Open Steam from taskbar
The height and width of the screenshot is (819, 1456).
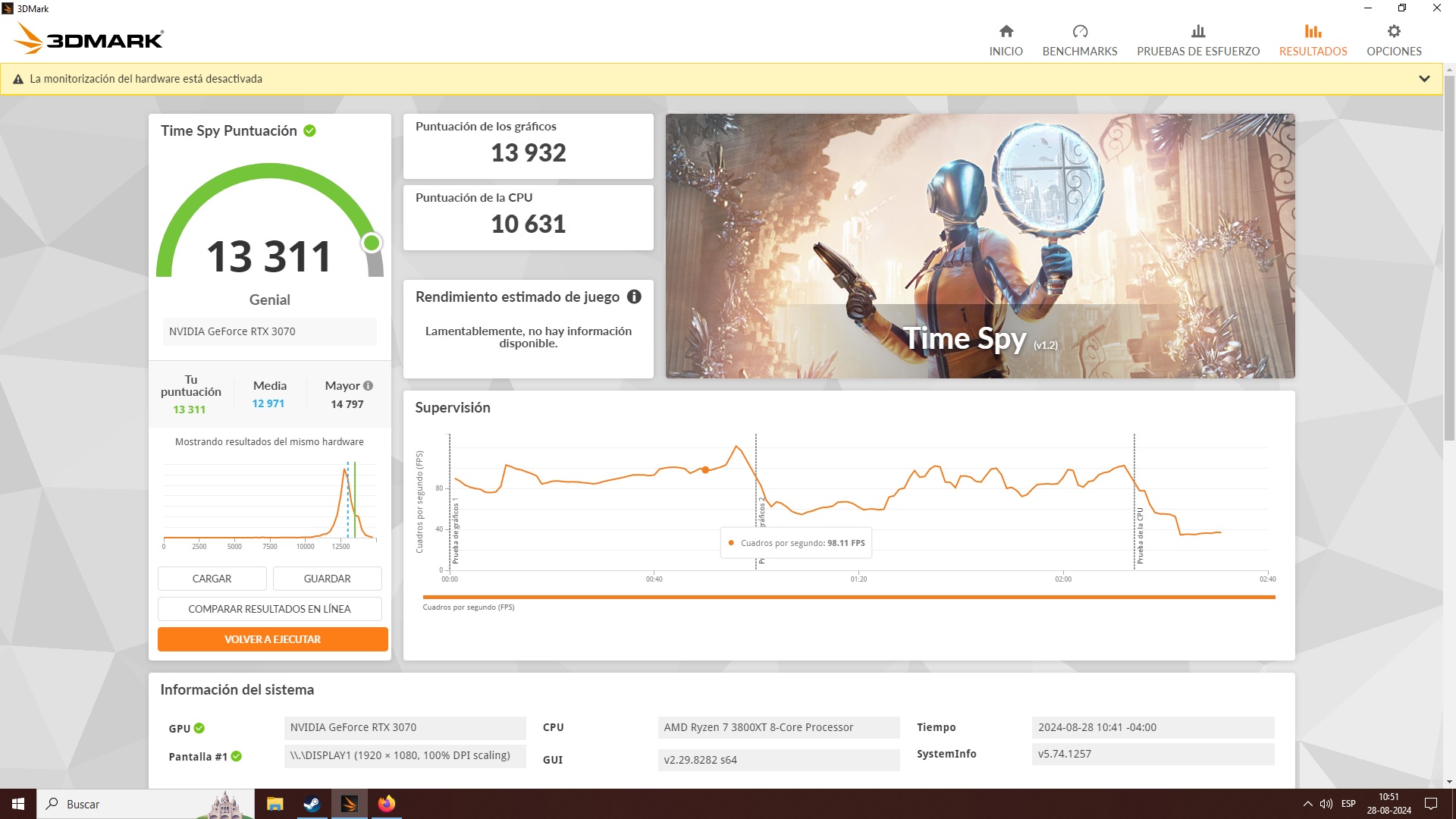click(x=312, y=804)
